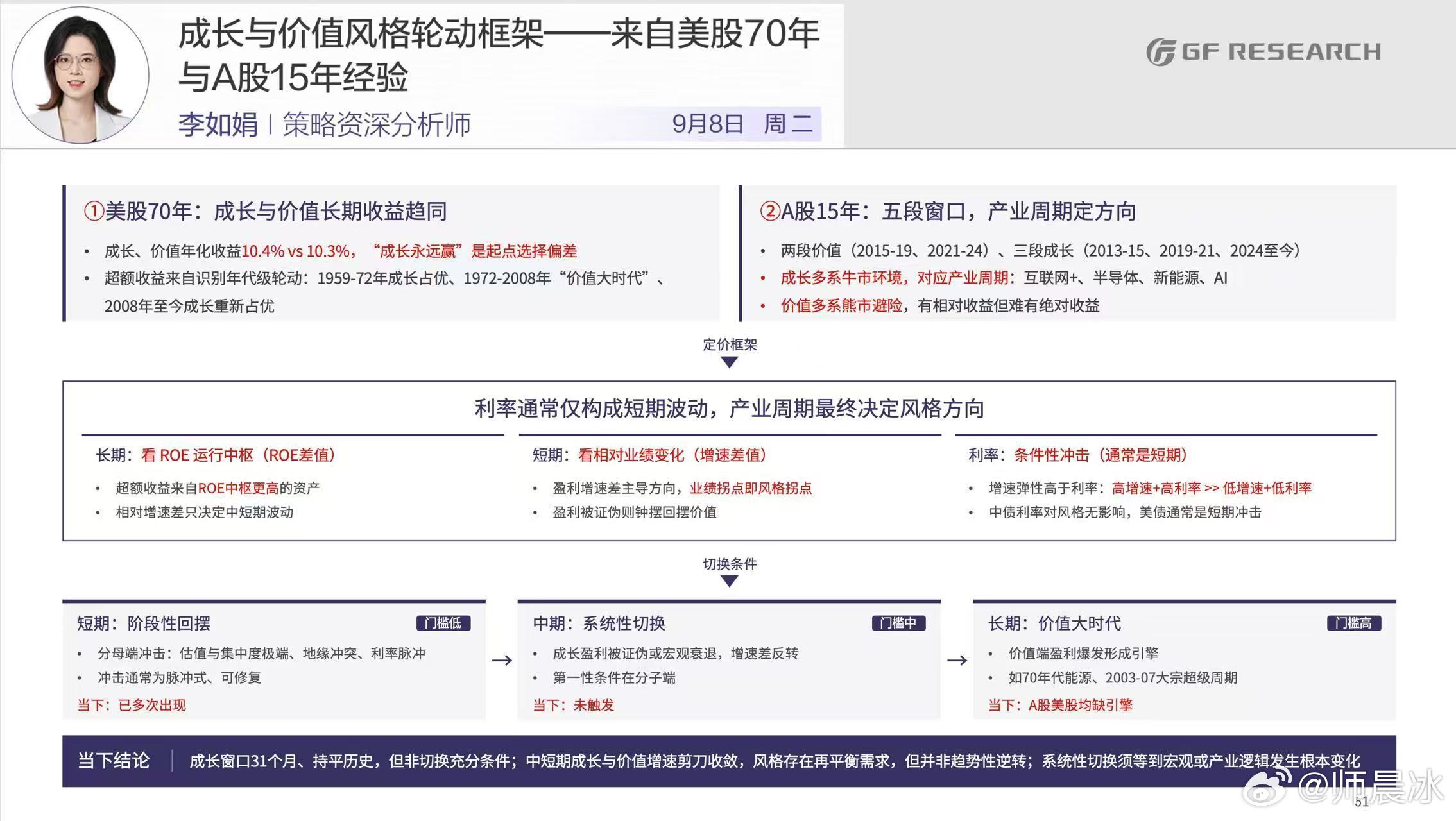Click the arrow pointing to 长期：价值大时代

[x=957, y=660]
